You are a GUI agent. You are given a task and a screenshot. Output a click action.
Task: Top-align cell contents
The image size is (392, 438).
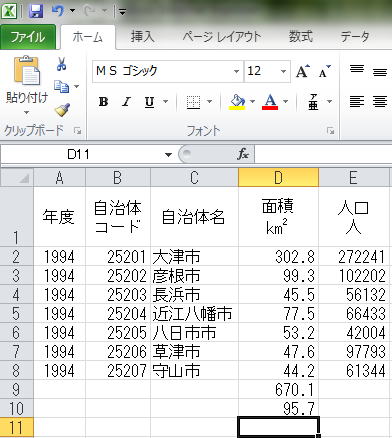357,70
